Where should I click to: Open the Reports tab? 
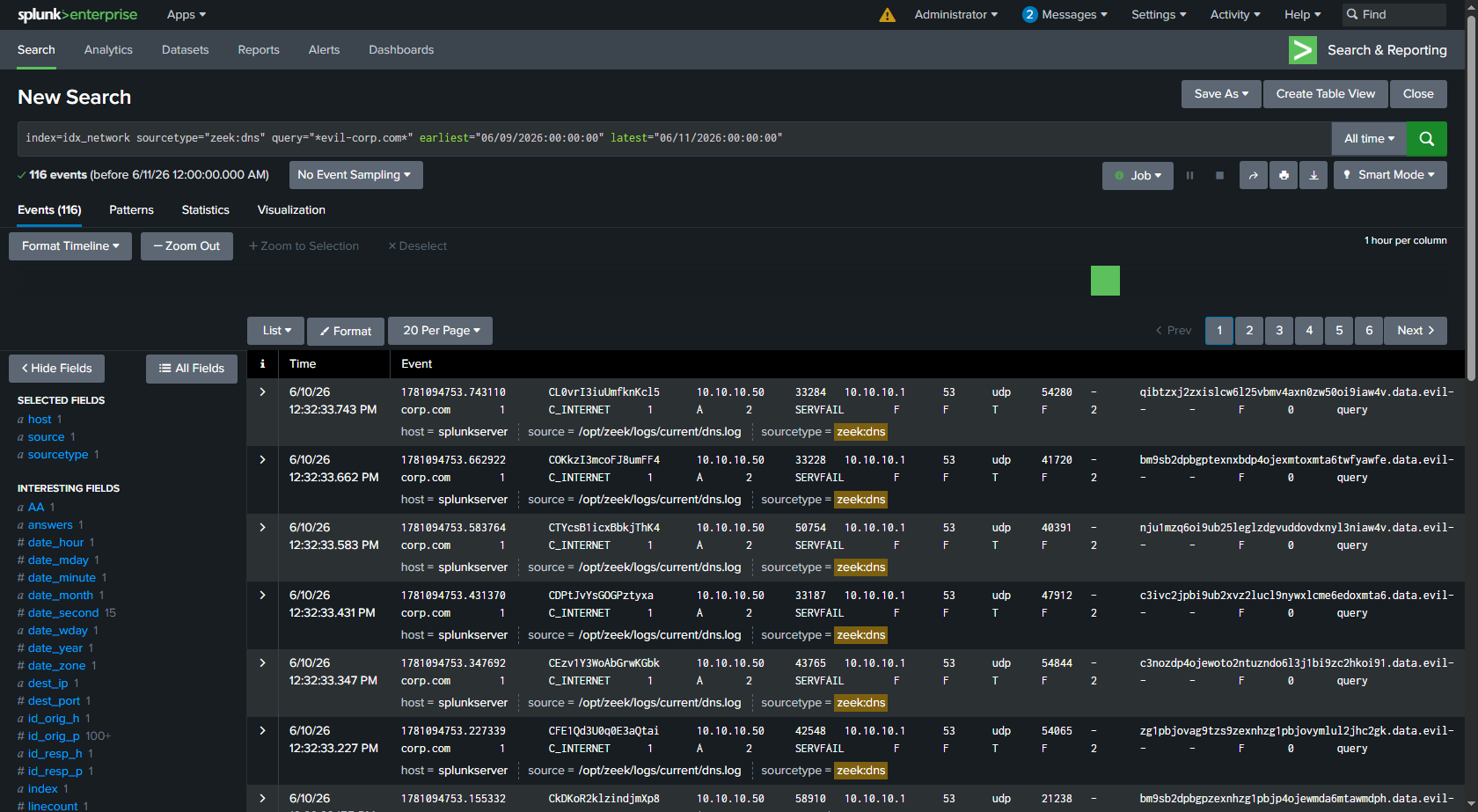coord(259,50)
